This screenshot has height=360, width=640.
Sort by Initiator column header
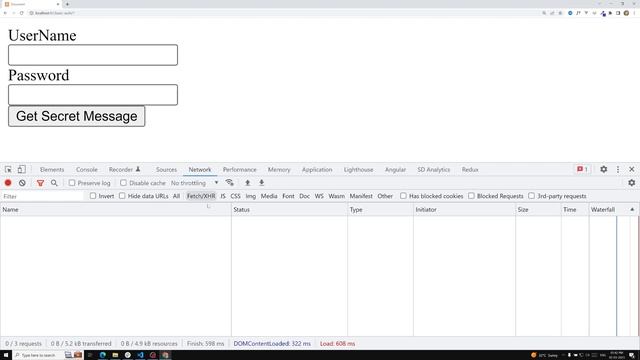click(464, 209)
